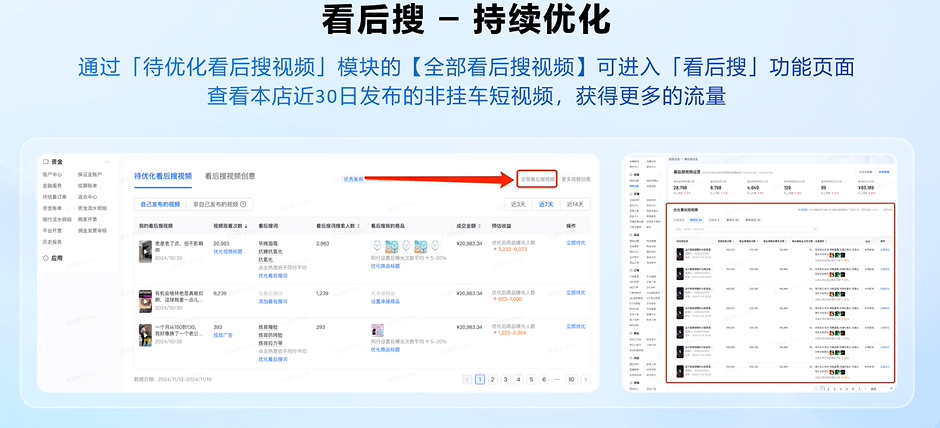The width and height of the screenshot is (940, 428).
Task: Select the 近3天 time range option
Action: [x=518, y=204]
